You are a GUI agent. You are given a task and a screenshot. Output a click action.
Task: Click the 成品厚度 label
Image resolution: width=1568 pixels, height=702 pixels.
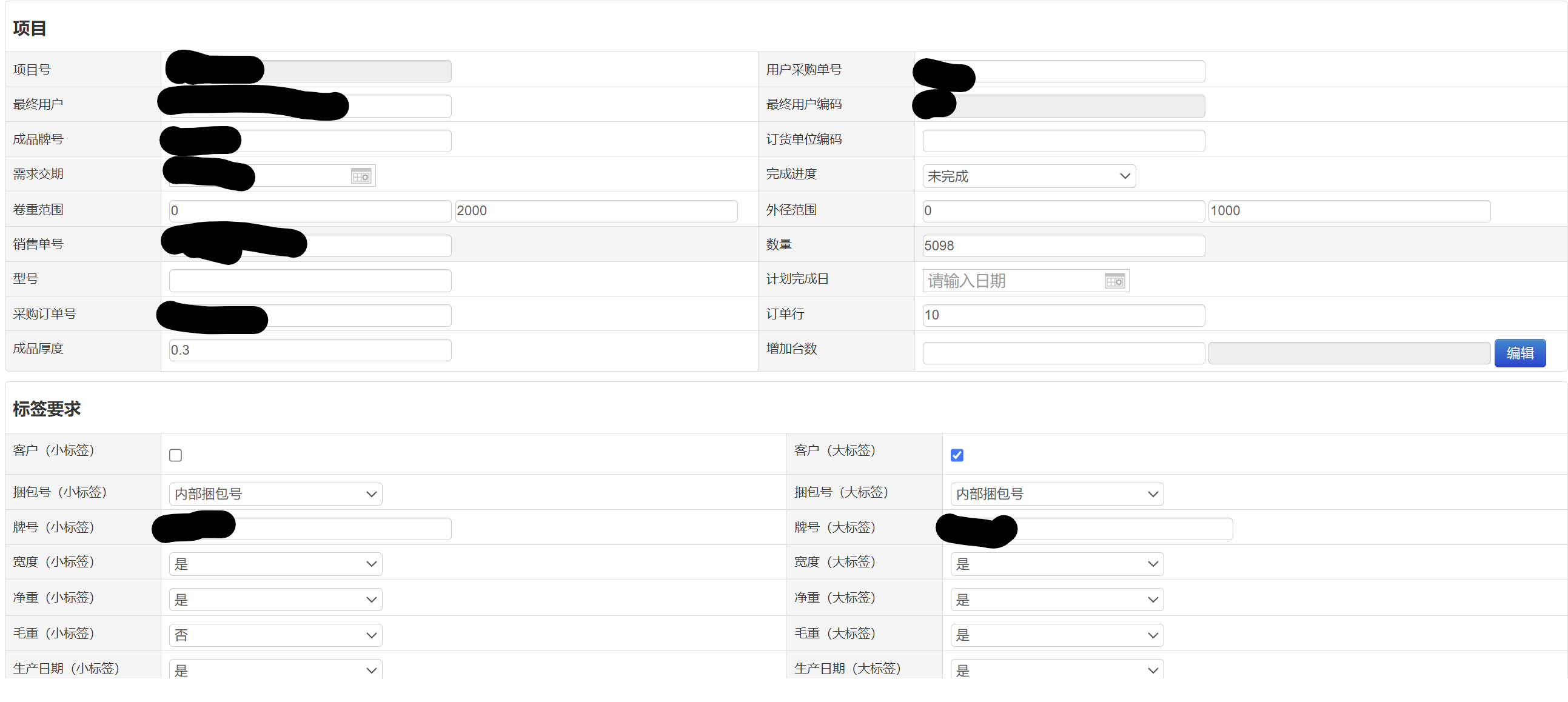click(x=38, y=349)
